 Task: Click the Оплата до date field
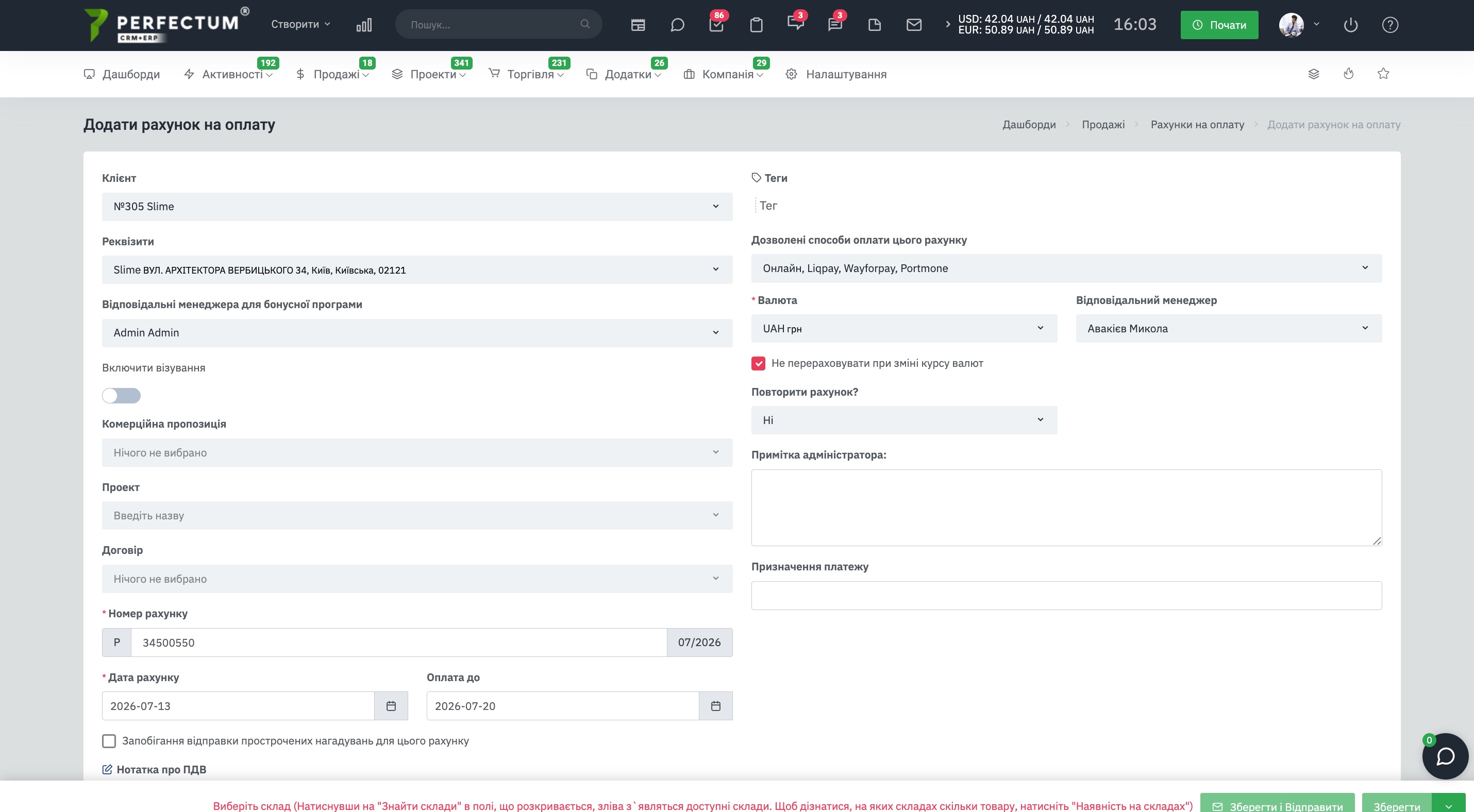pos(562,706)
